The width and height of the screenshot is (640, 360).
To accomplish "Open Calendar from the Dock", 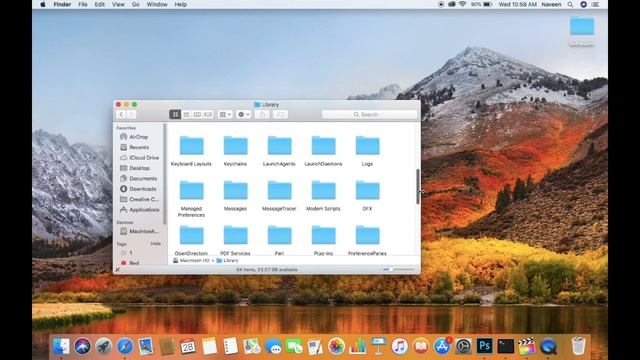I will (x=188, y=347).
